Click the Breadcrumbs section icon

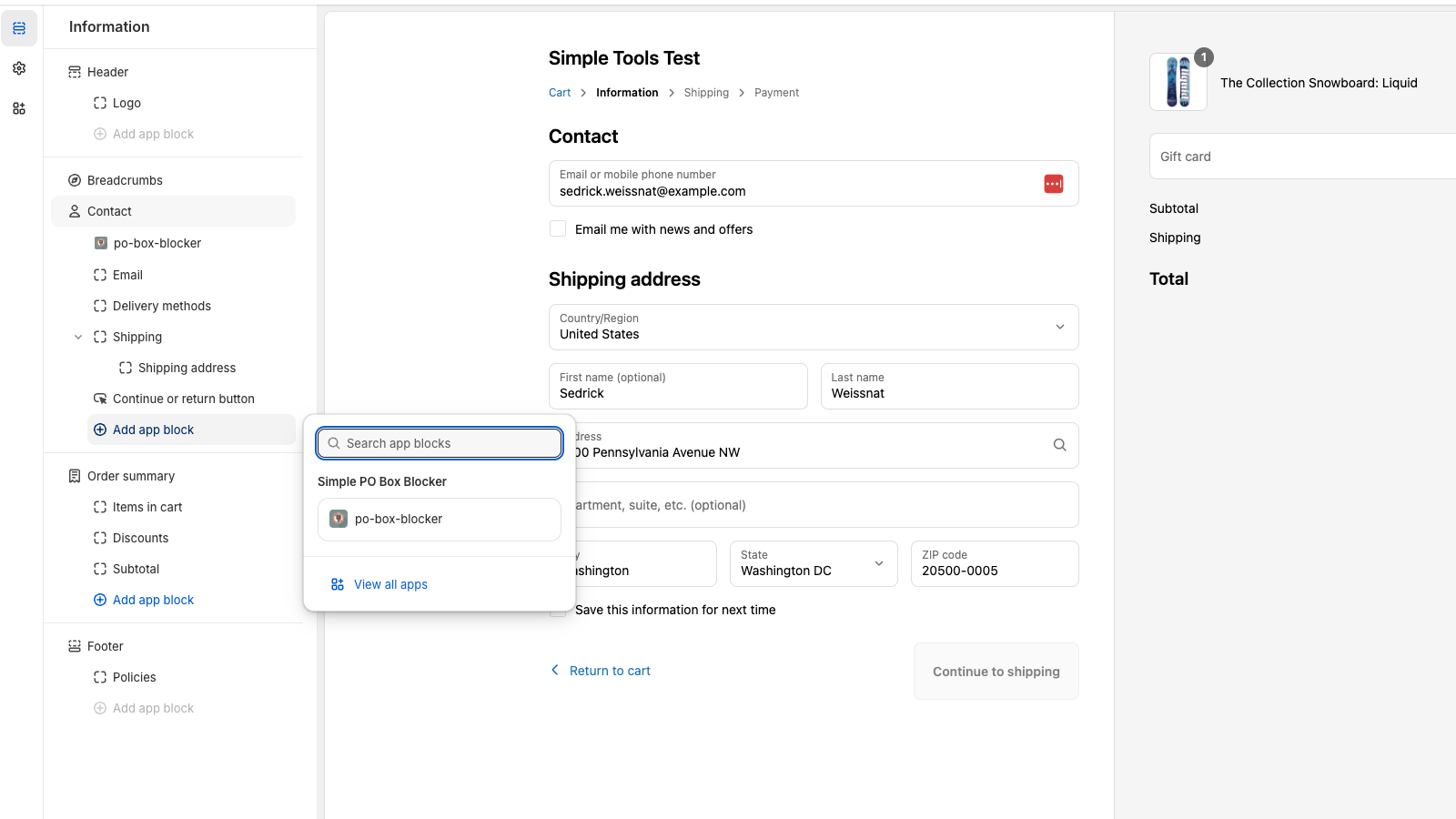pos(75,180)
